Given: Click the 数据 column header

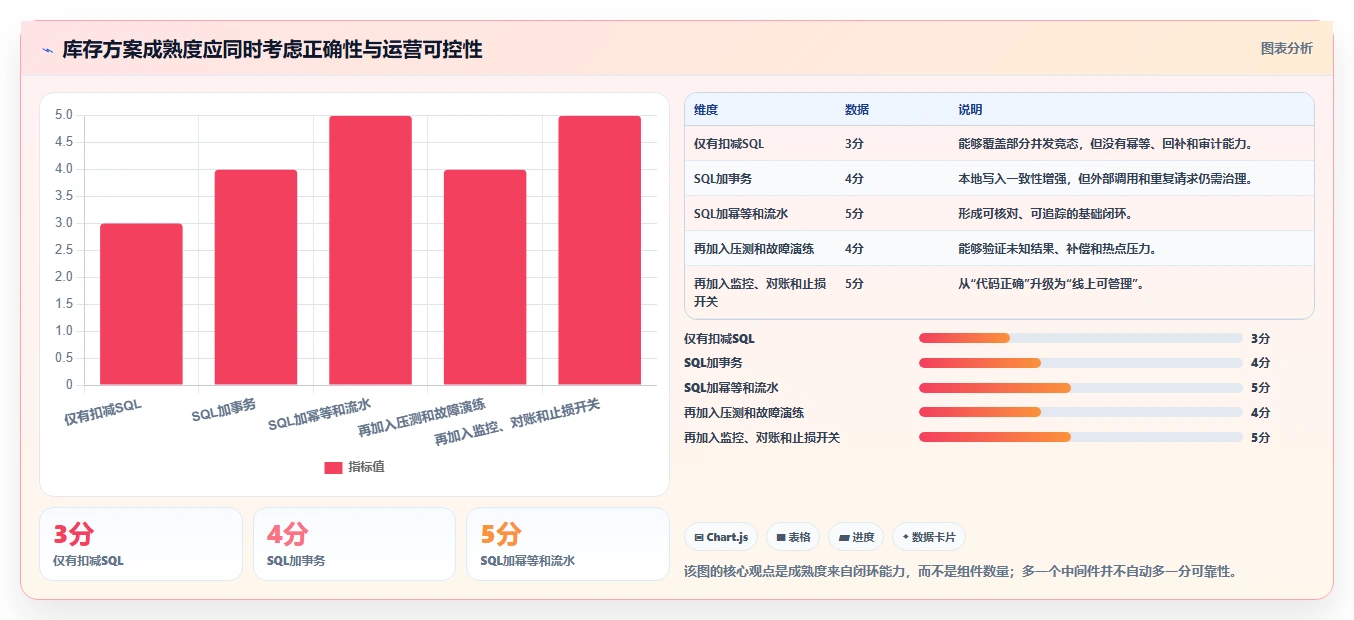Looking at the screenshot, I should coord(857,109).
